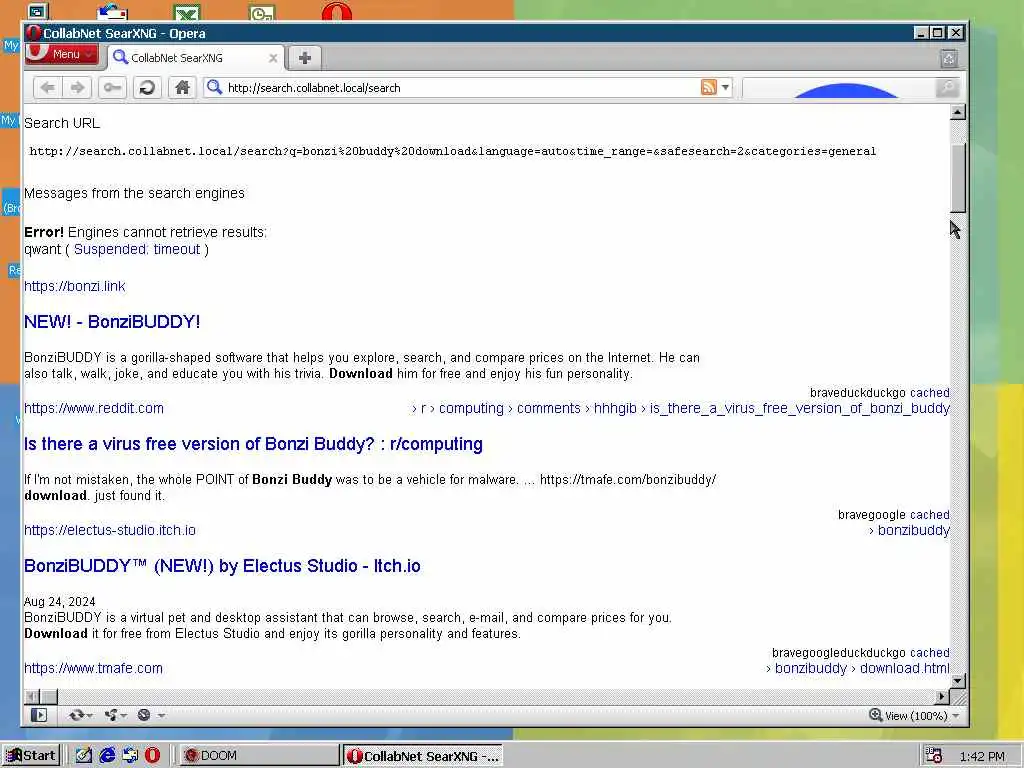The image size is (1024, 768).
Task: Open 'BonziBUDDY (NEW!) by Electus Studio' result
Action: pyautogui.click(x=222, y=566)
